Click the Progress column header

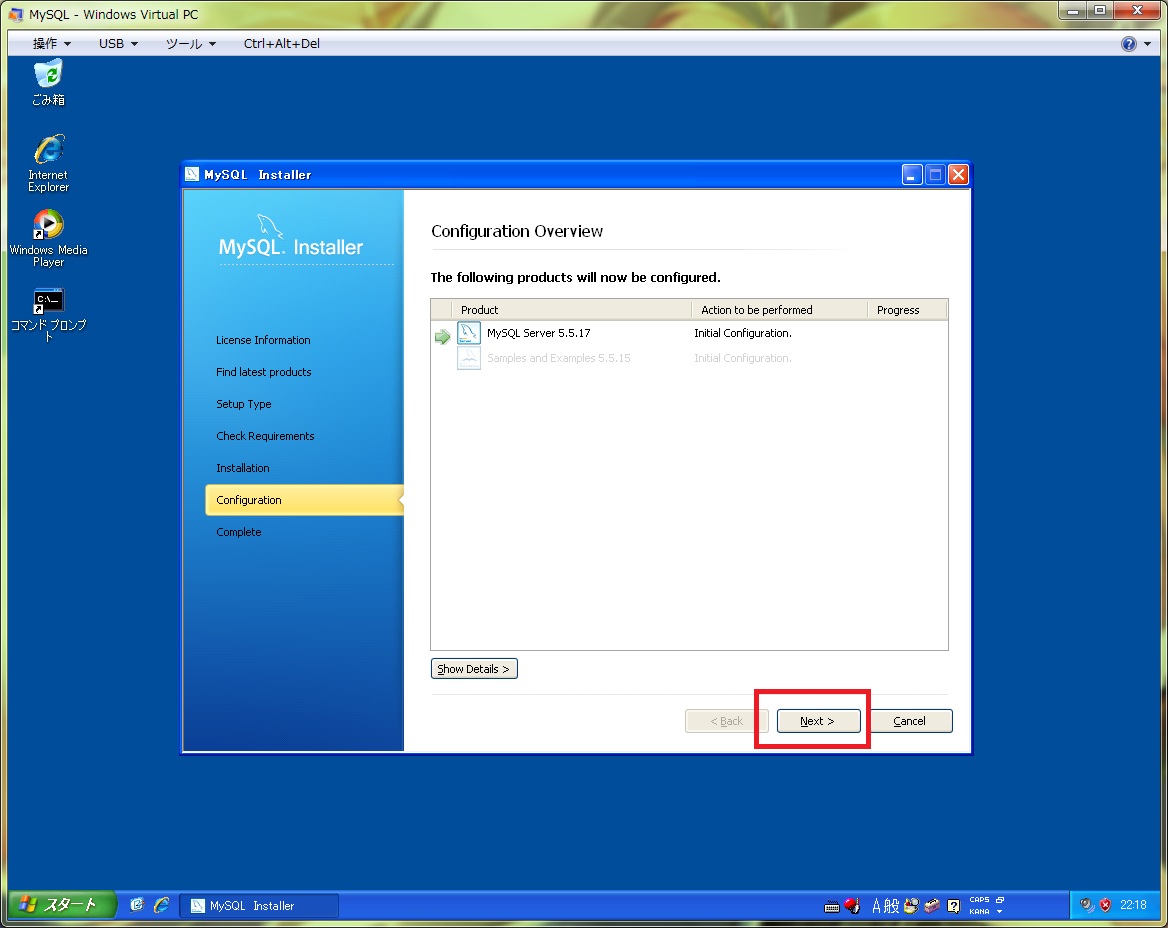[907, 310]
